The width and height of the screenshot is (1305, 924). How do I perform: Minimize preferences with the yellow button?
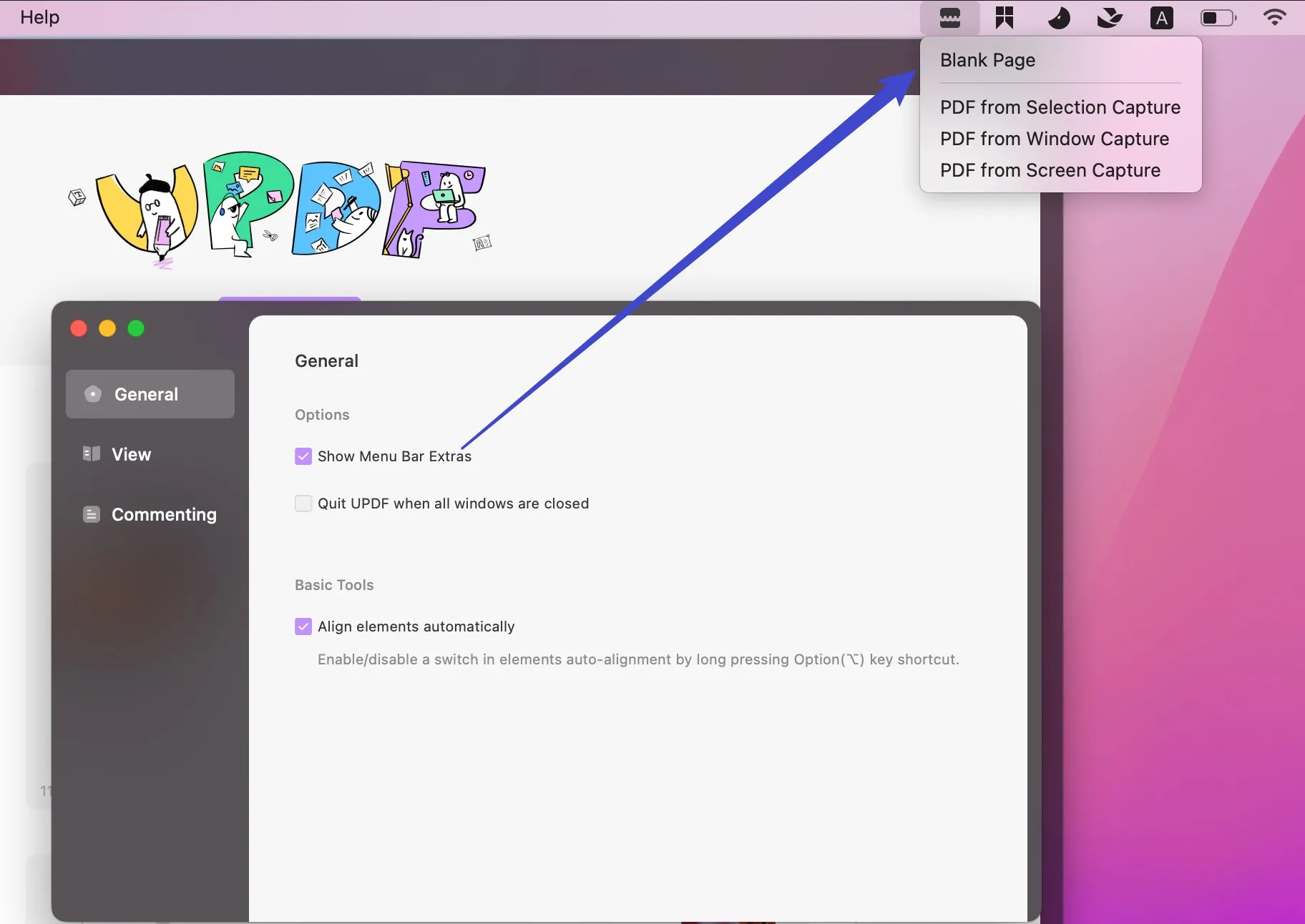[x=107, y=328]
